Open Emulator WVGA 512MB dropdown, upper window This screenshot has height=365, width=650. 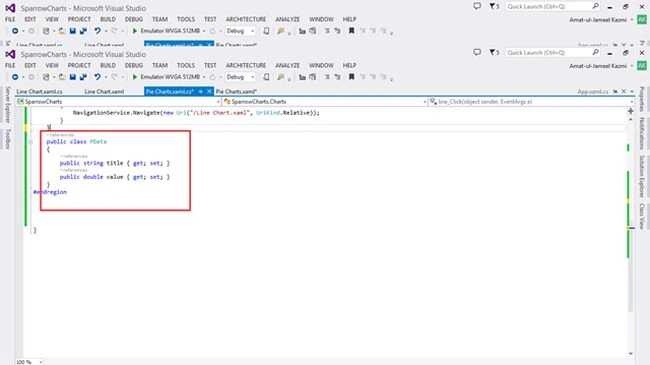(x=204, y=31)
